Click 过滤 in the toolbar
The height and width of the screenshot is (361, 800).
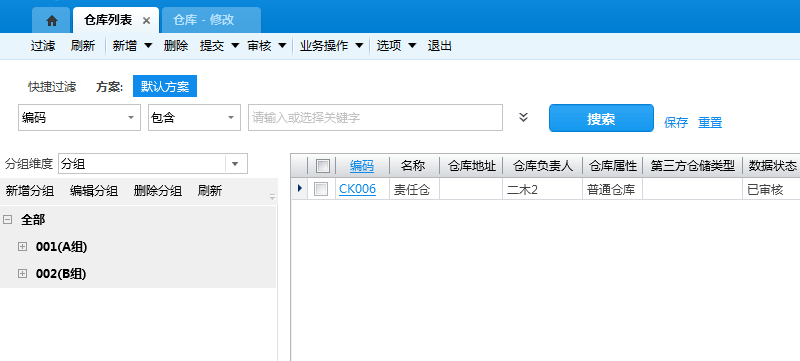coord(43,46)
